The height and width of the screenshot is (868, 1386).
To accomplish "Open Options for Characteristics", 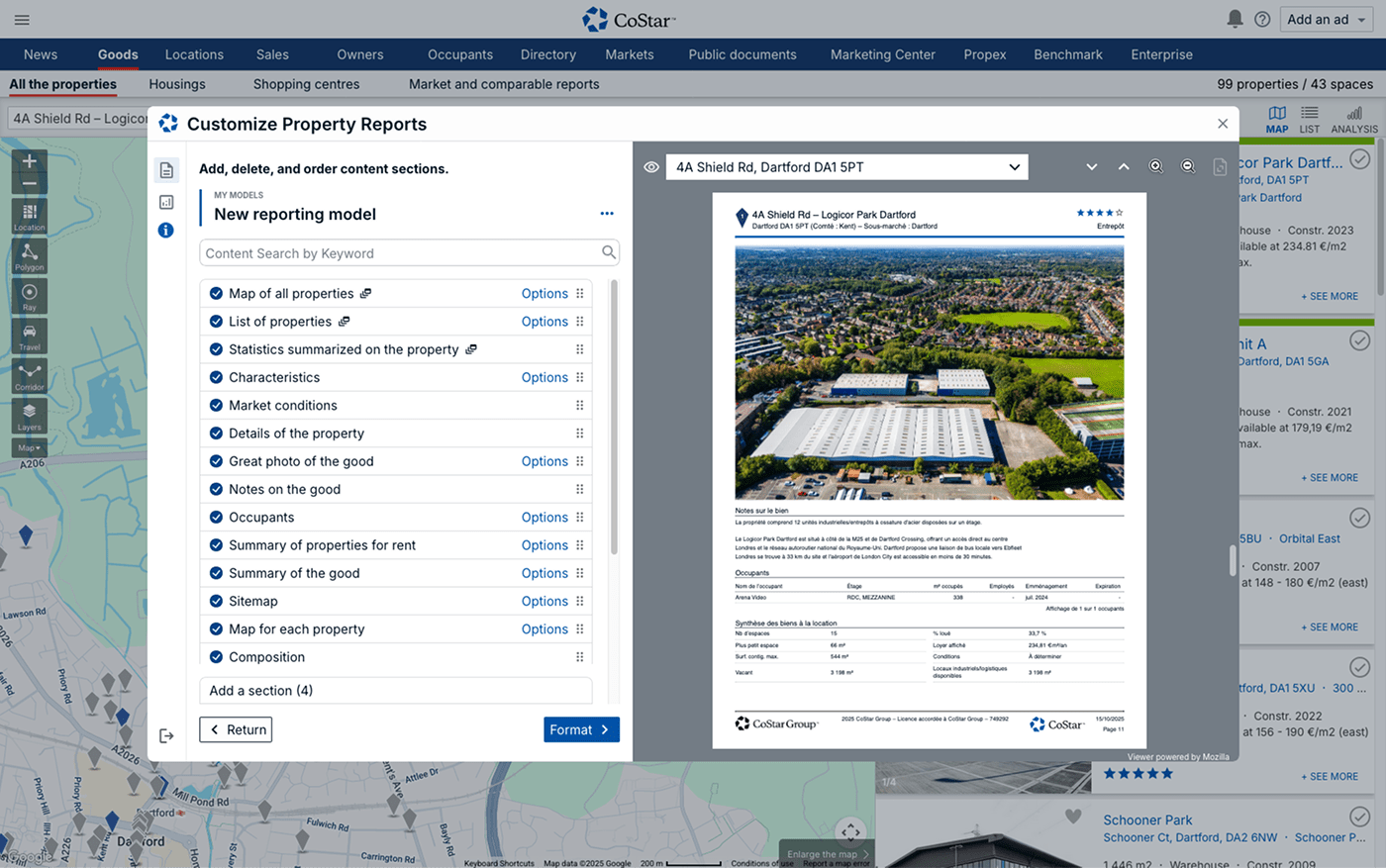I will coord(544,377).
